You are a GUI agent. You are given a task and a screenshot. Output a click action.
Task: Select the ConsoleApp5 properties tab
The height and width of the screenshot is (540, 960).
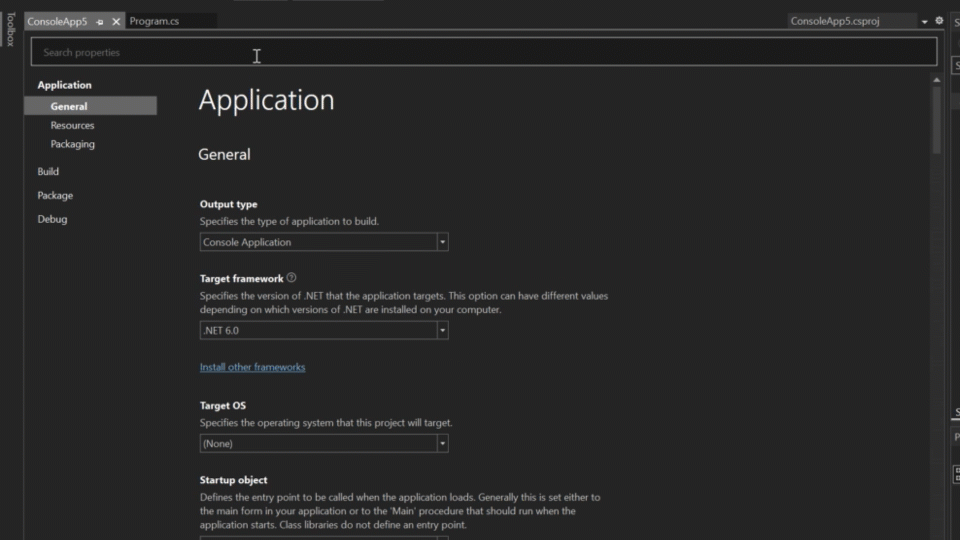coord(58,21)
